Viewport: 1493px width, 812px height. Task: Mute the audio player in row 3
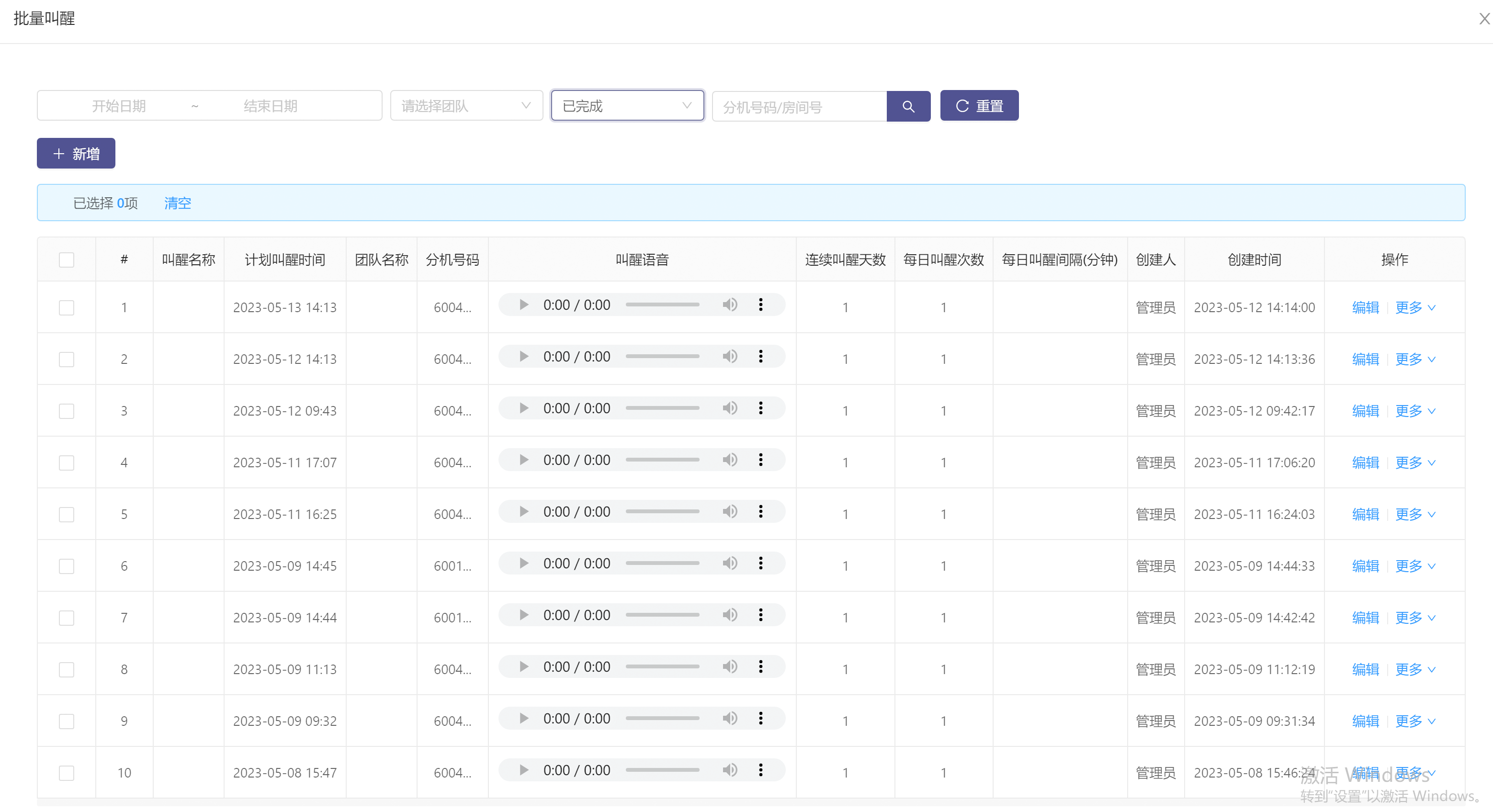tap(730, 408)
